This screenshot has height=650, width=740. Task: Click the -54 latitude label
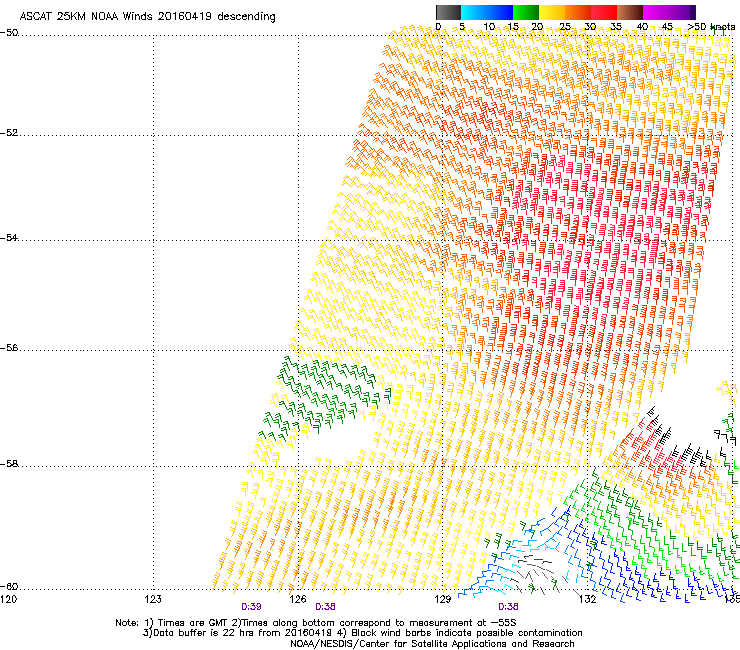coord(9,237)
